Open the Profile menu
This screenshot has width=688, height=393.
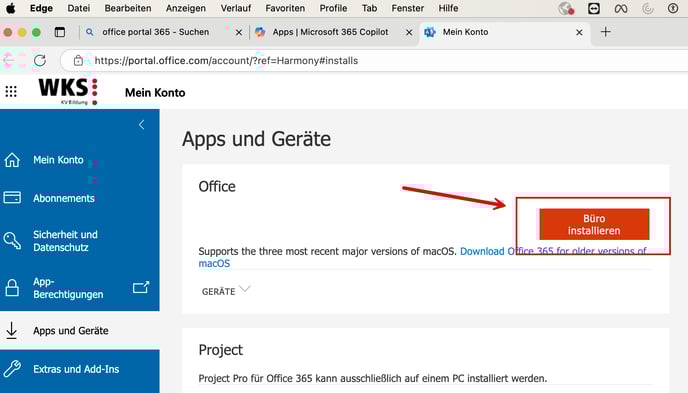(x=333, y=8)
